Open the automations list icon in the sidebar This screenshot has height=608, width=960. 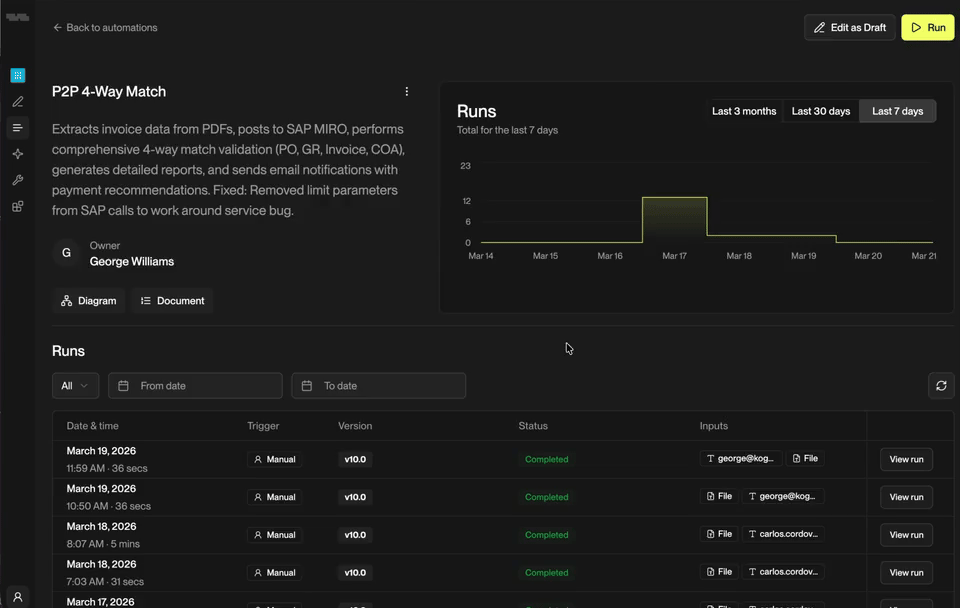17,127
